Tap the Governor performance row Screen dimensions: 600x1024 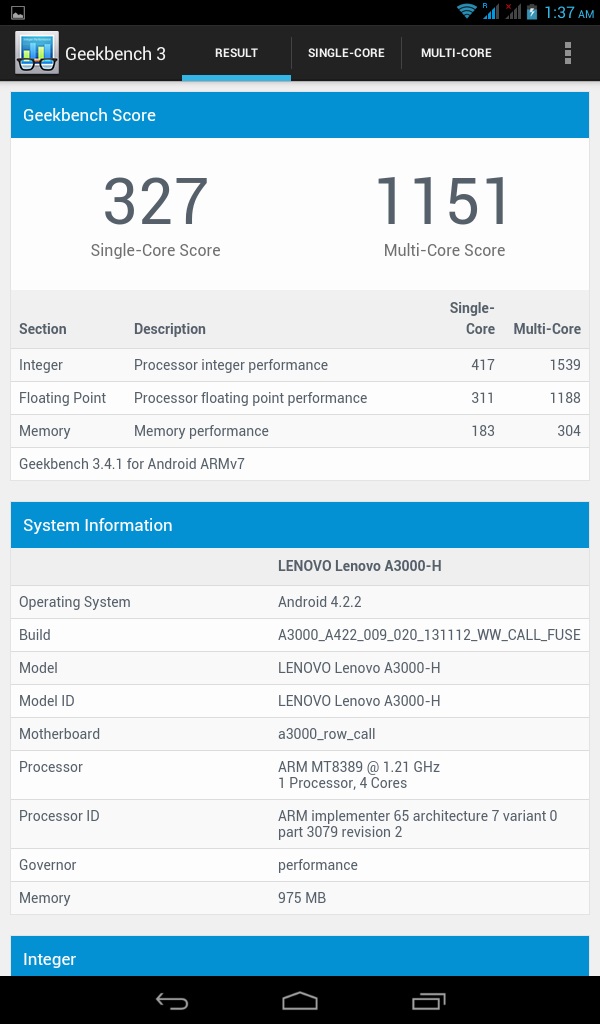[300, 865]
